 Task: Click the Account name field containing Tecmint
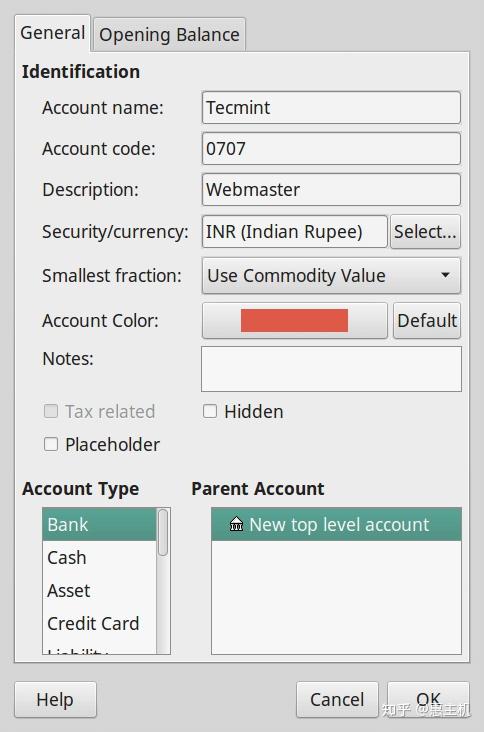[x=331, y=107]
